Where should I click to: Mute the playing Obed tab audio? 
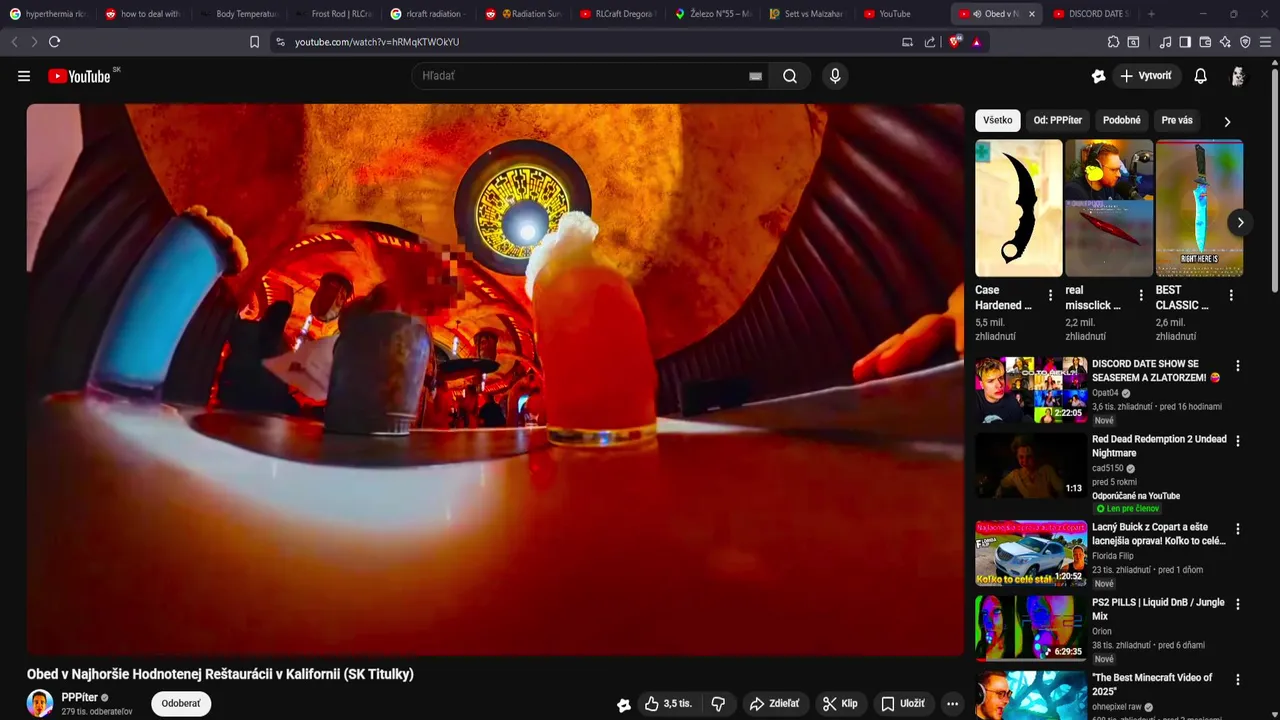tap(977, 14)
